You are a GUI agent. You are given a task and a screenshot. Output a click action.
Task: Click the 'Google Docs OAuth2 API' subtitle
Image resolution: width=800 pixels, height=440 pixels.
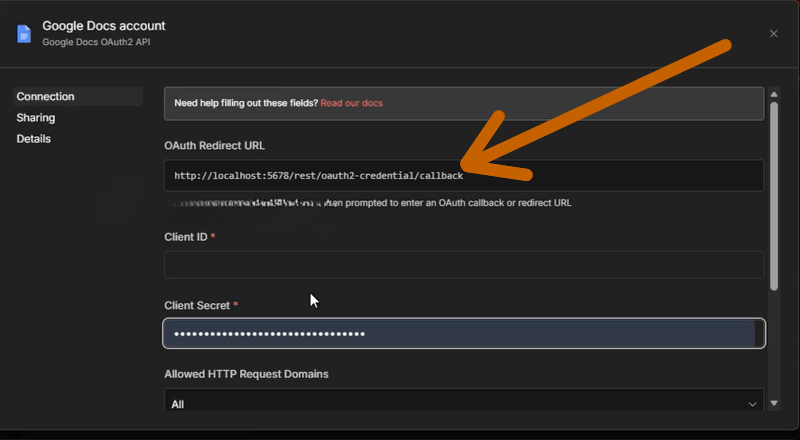tap(96, 42)
